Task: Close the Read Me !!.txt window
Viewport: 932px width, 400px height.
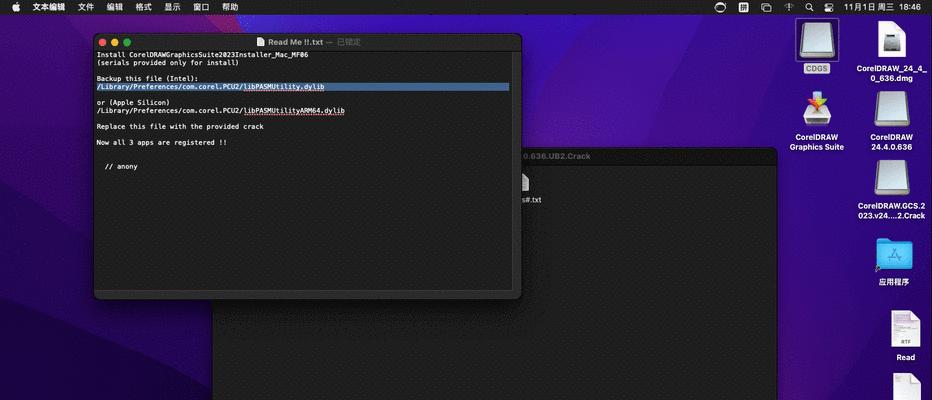Action: (x=102, y=42)
